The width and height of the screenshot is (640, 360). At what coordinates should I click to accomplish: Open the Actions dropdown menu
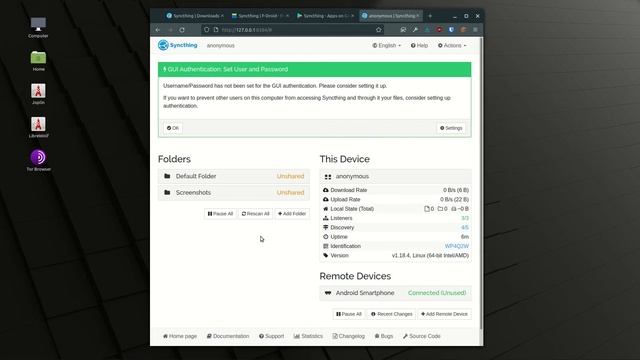452,46
